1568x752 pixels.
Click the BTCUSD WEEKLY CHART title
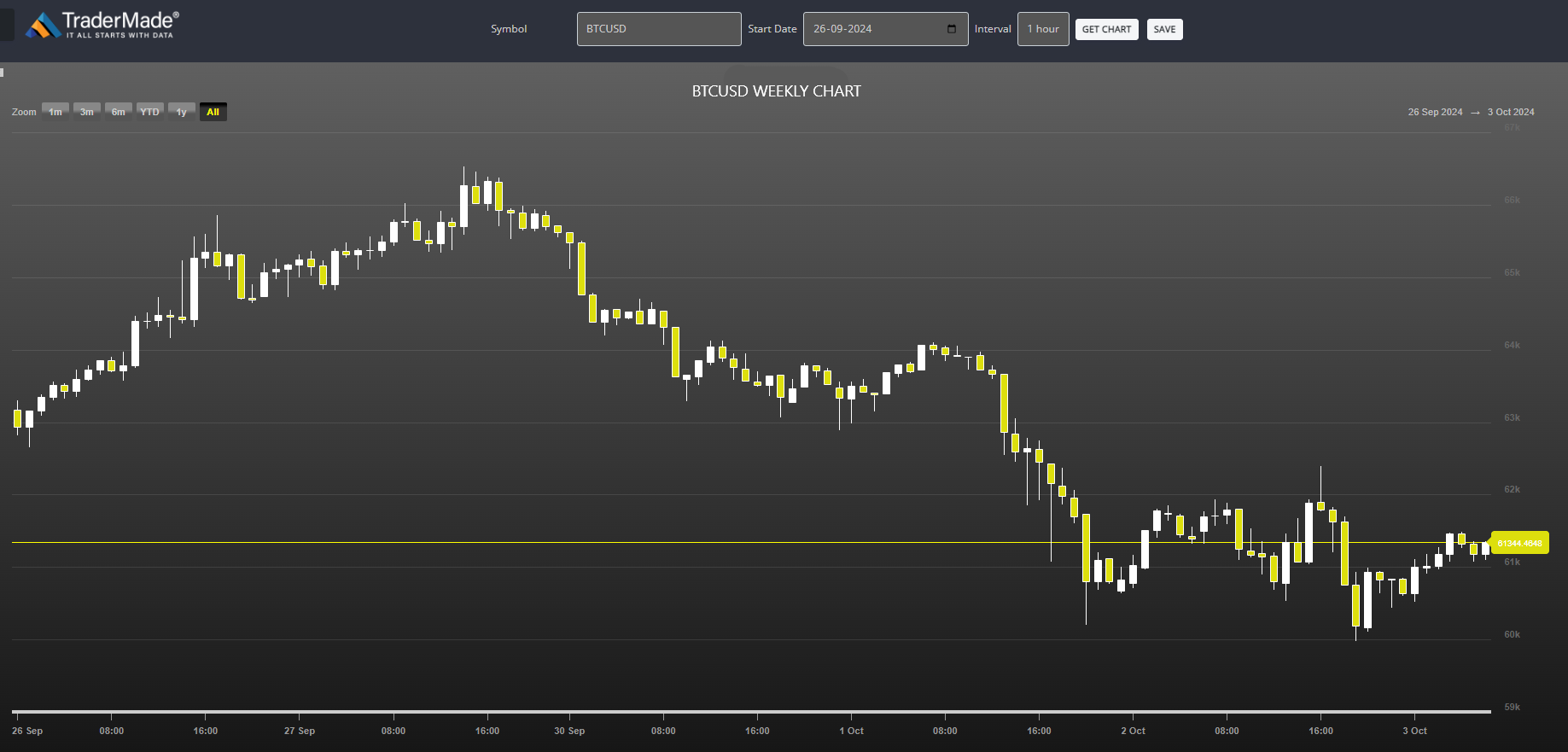tap(777, 91)
